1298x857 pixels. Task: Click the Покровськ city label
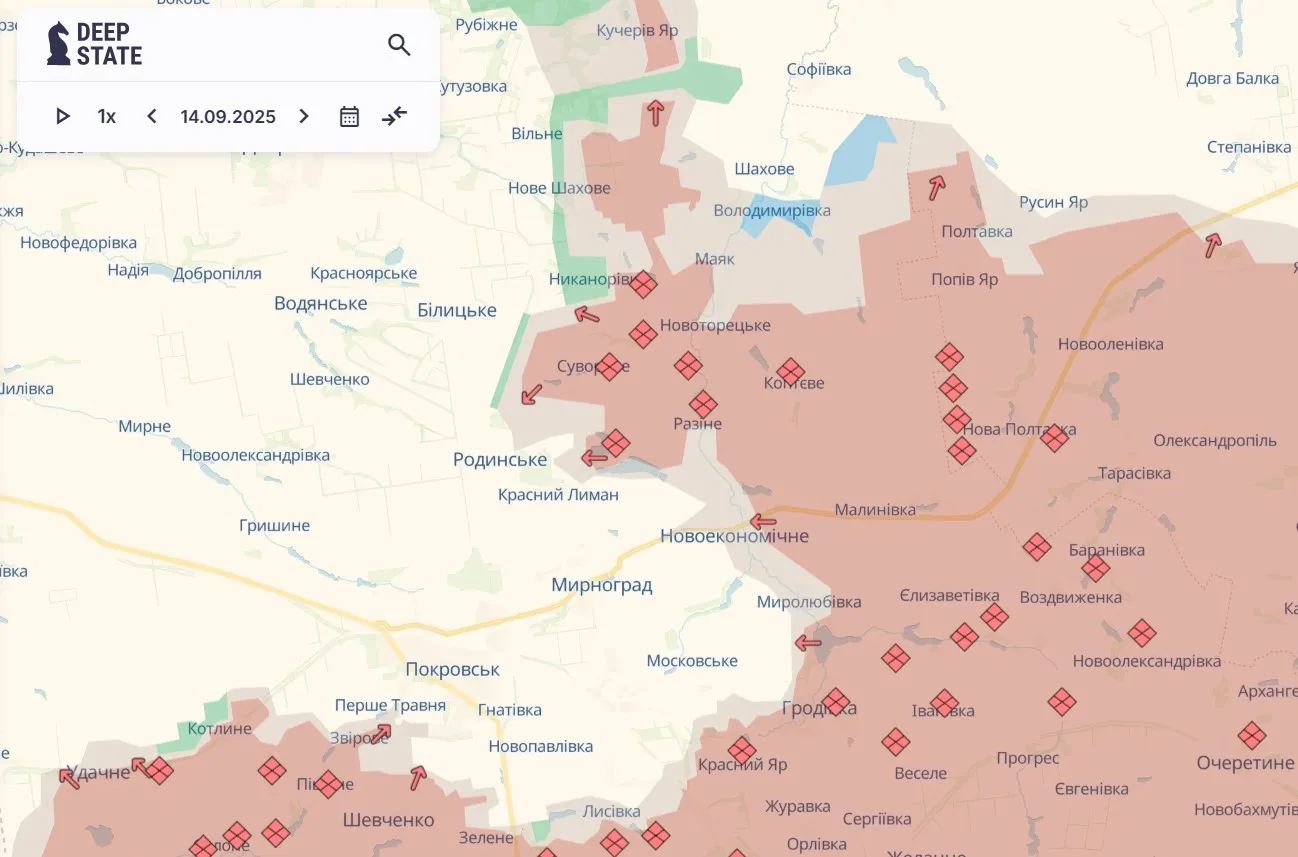[x=452, y=669]
